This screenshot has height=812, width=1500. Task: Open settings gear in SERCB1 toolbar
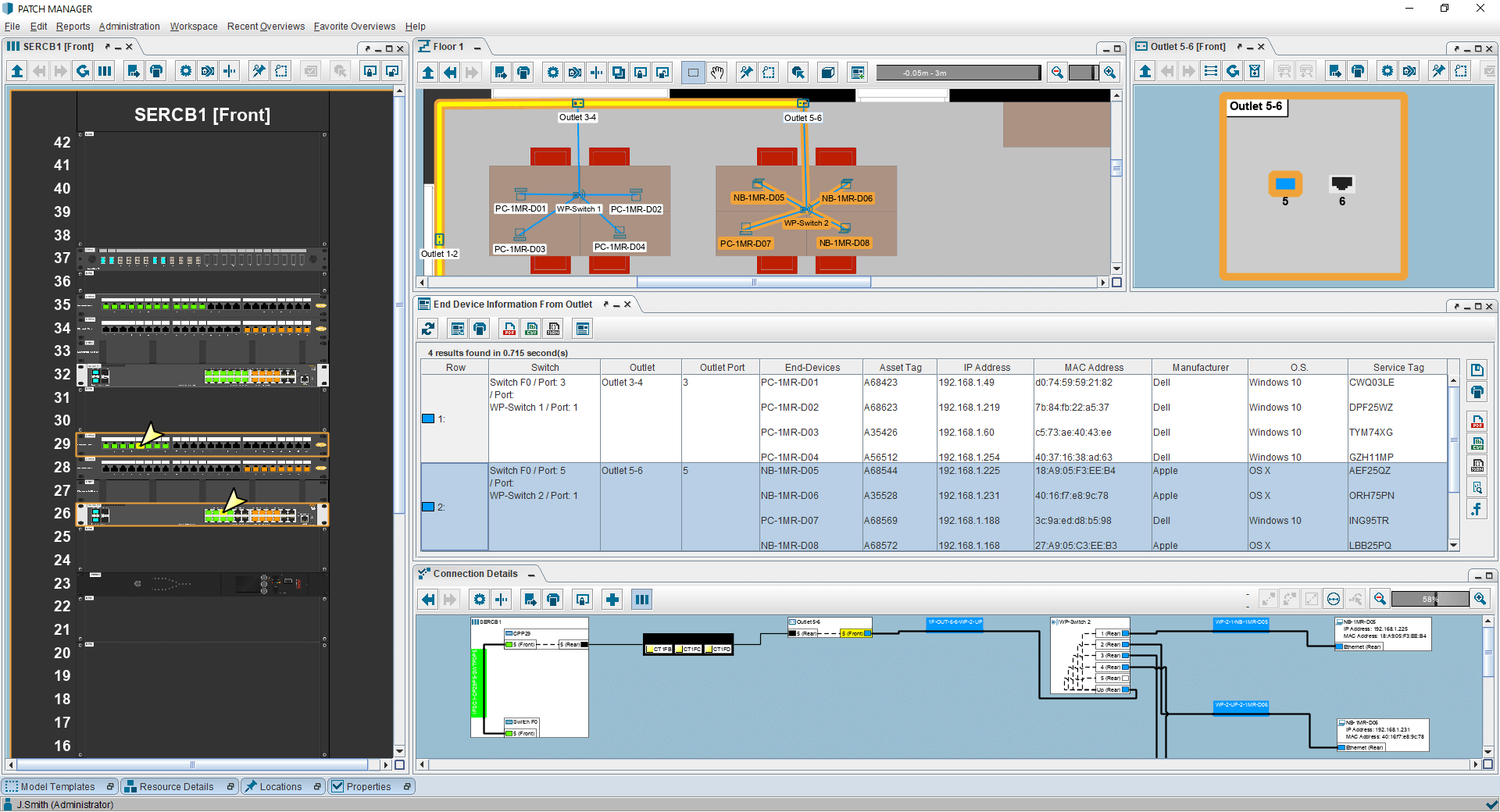click(186, 71)
